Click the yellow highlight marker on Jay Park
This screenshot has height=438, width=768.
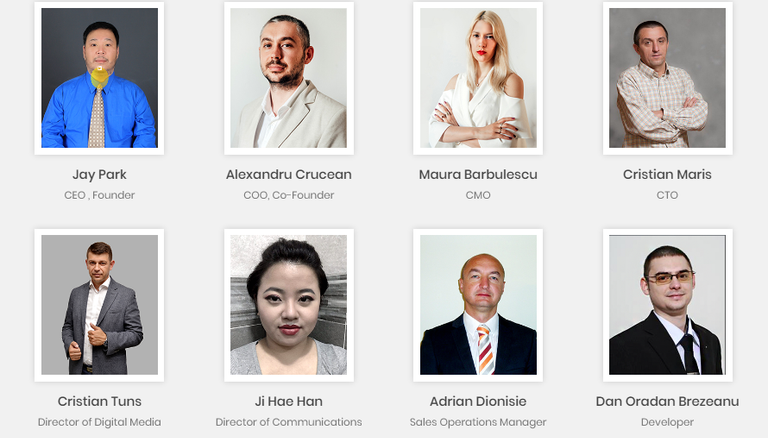click(x=99, y=77)
